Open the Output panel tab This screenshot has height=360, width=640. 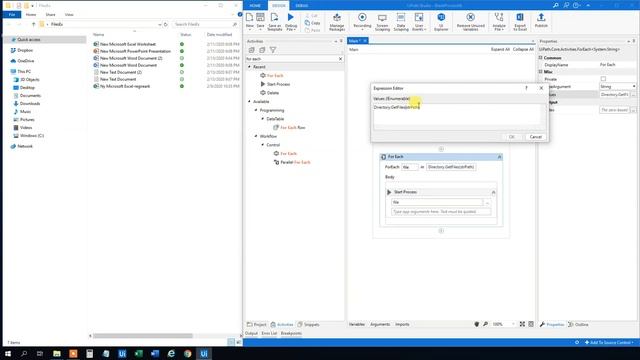pyautogui.click(x=251, y=333)
